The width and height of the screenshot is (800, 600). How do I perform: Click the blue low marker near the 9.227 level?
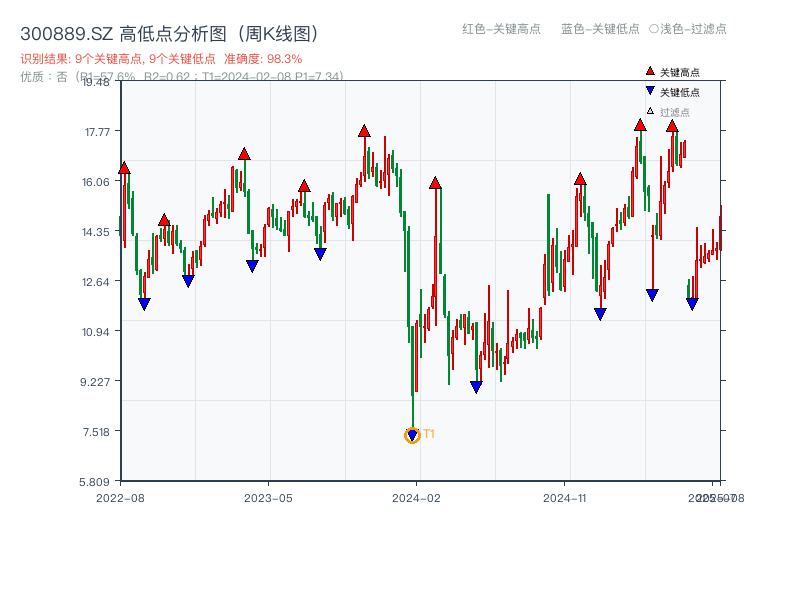click(476, 387)
